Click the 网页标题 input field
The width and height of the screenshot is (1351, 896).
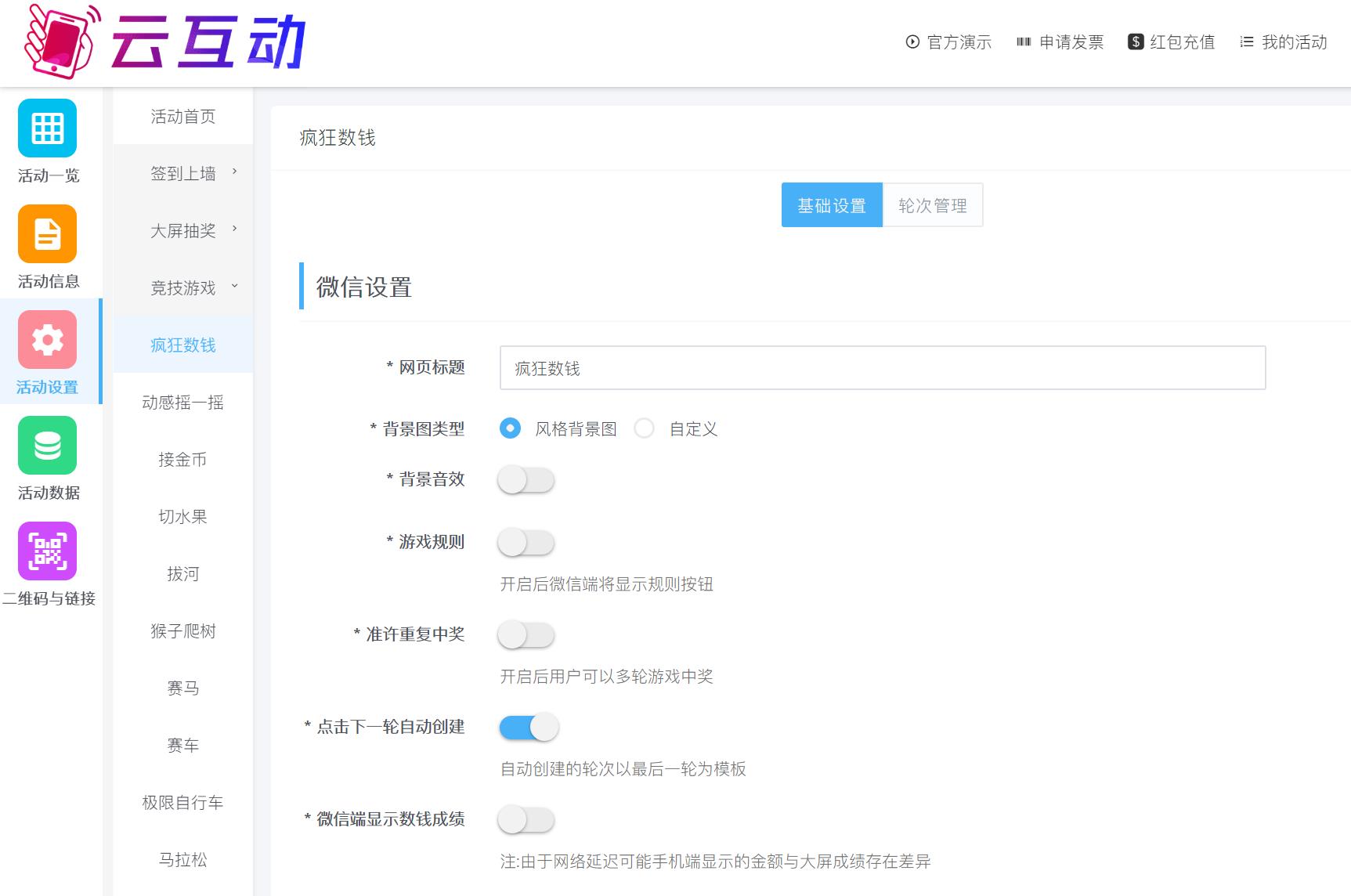tap(883, 368)
